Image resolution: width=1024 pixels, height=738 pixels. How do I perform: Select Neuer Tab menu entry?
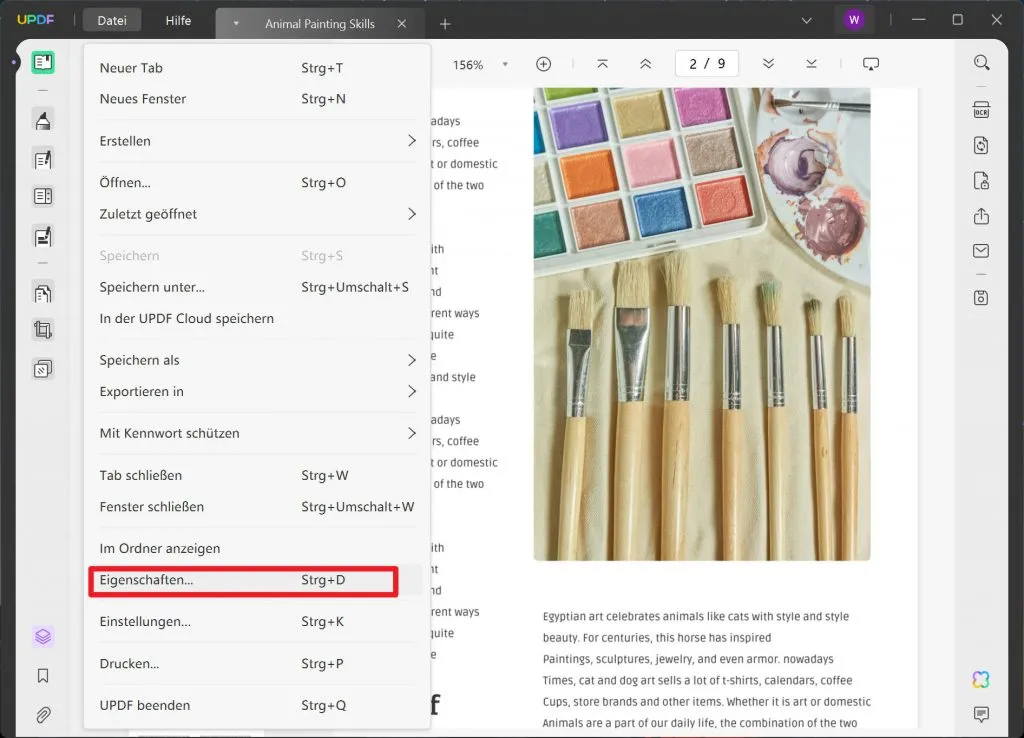pos(257,68)
